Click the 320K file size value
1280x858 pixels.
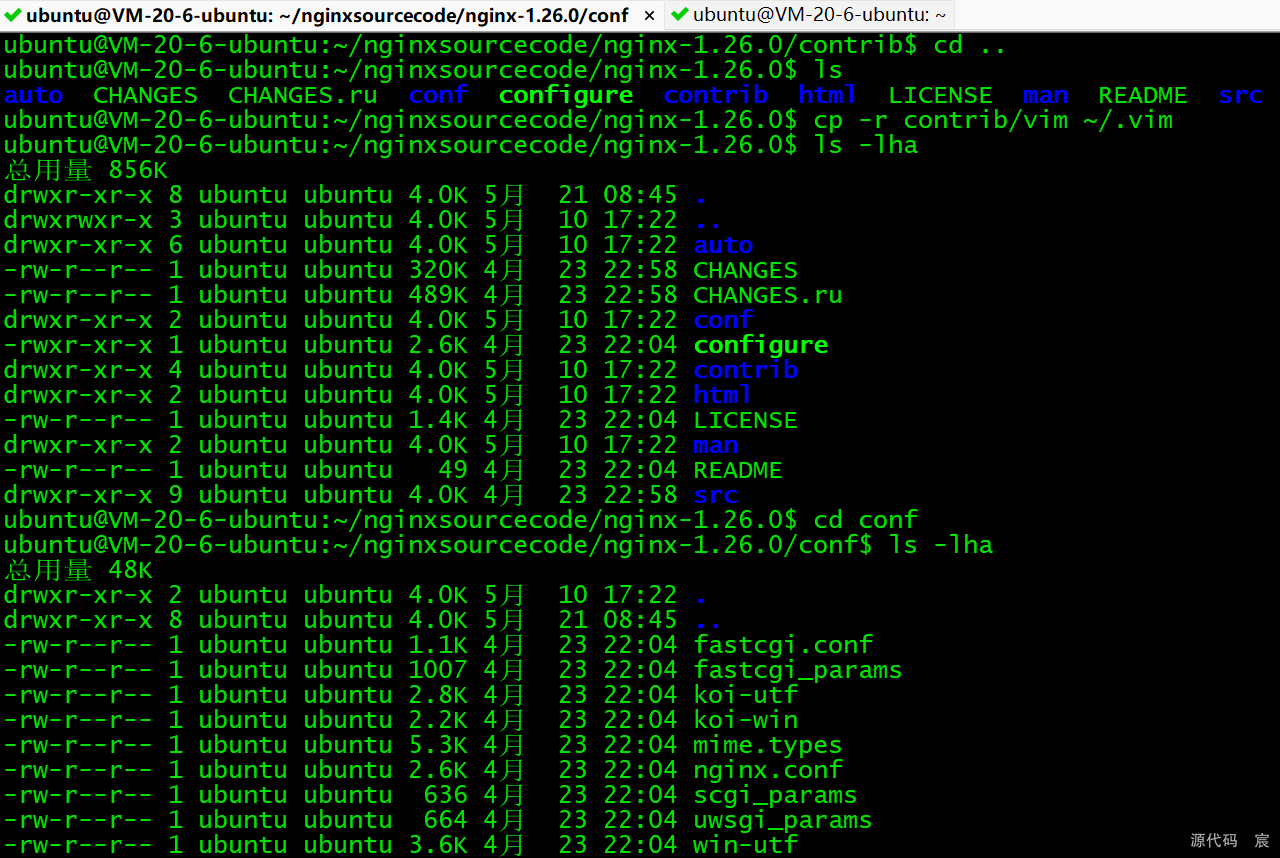tap(437, 270)
